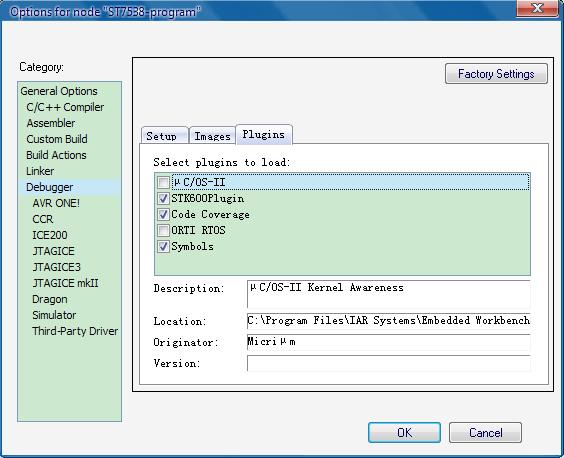The image size is (564, 458).
Task: Enable the µC/OS-II plugin checkbox
Action: (163, 182)
